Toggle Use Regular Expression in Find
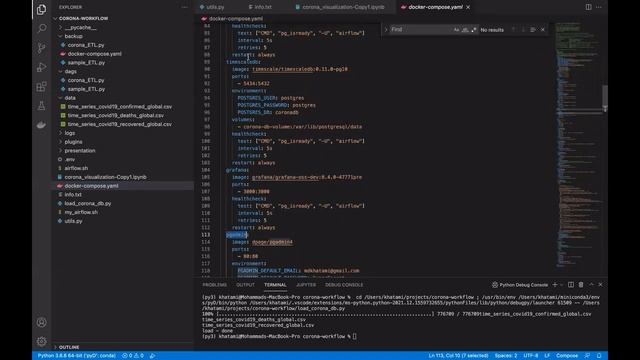 473,30
